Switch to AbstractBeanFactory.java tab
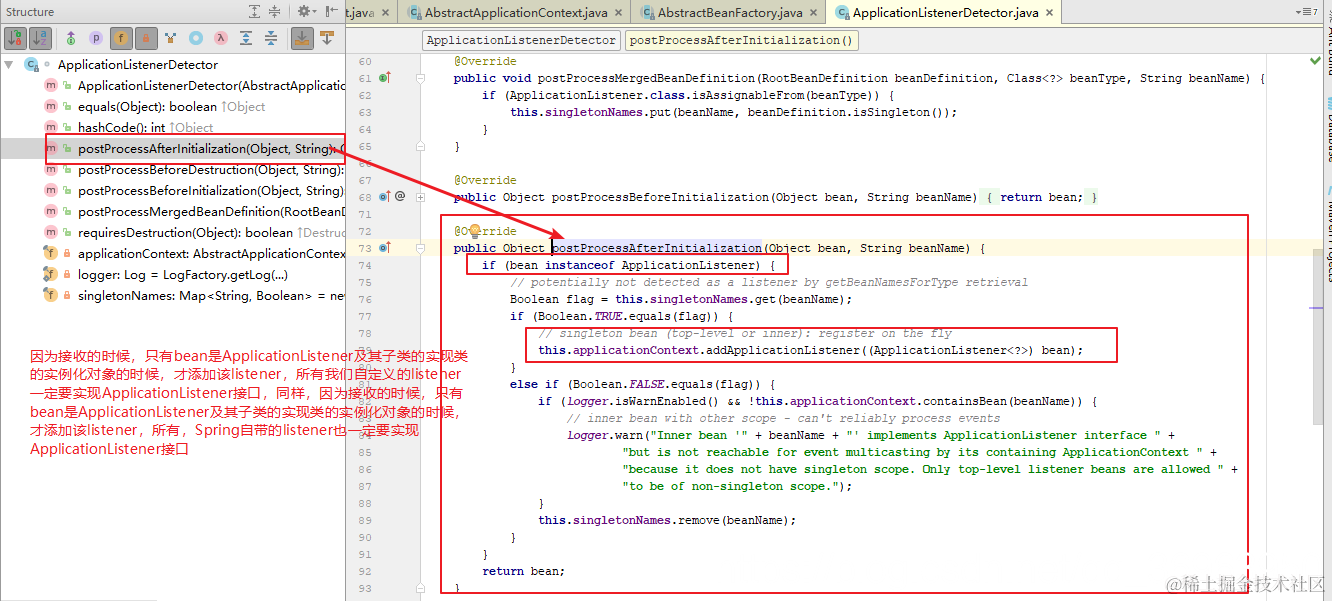This screenshot has width=1332, height=601. tap(730, 13)
